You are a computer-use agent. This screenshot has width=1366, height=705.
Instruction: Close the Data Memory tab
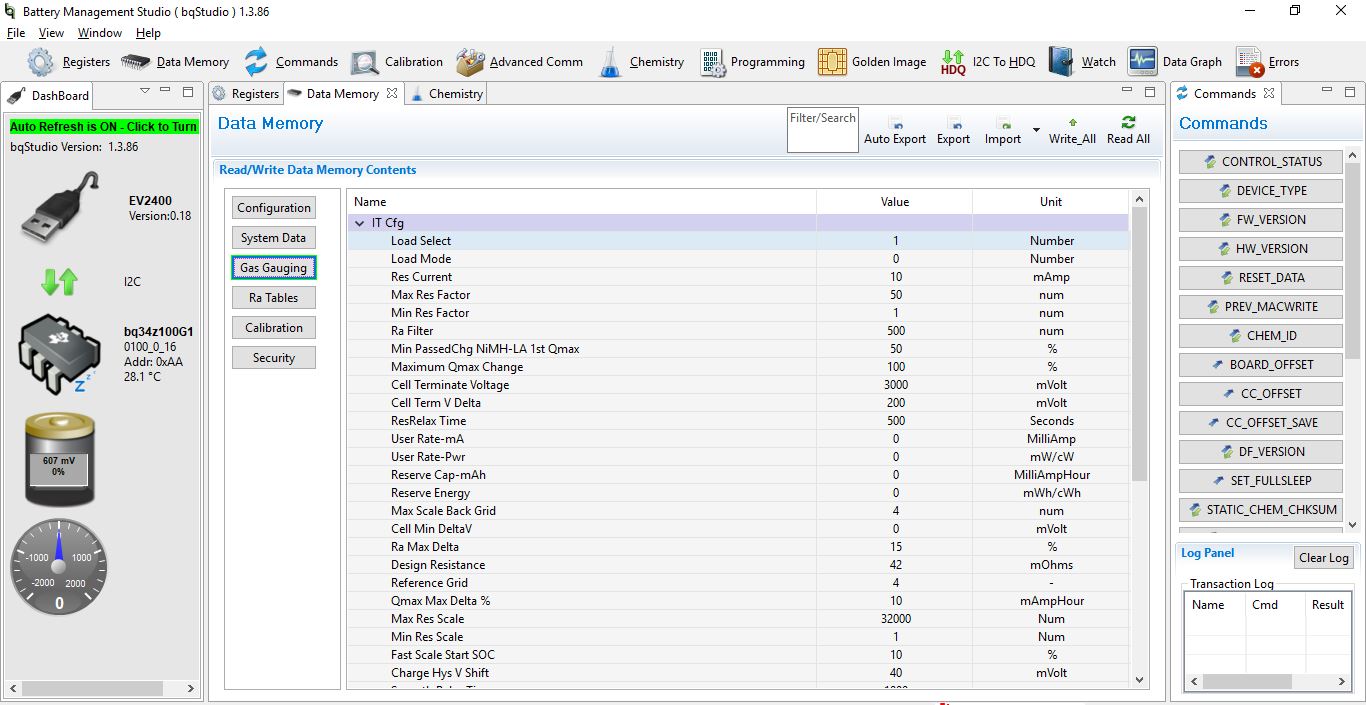392,93
